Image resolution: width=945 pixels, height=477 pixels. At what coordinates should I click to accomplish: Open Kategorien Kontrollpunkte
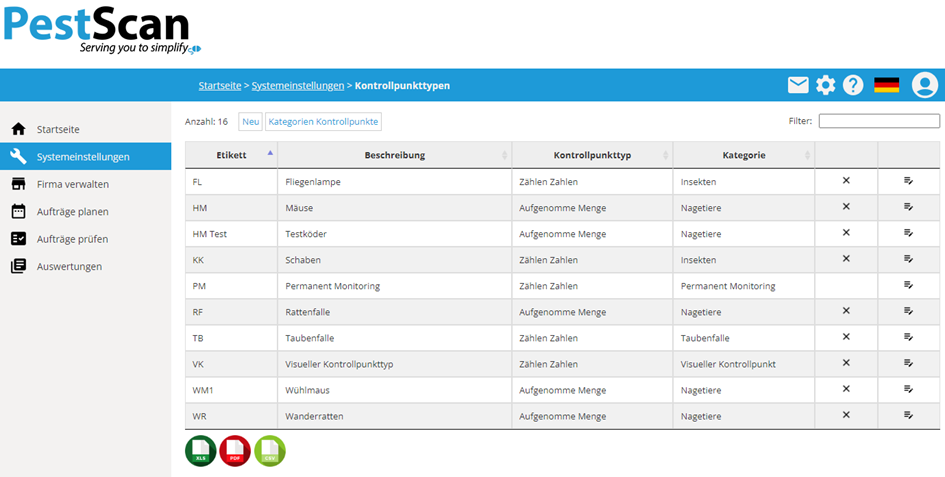coord(324,122)
